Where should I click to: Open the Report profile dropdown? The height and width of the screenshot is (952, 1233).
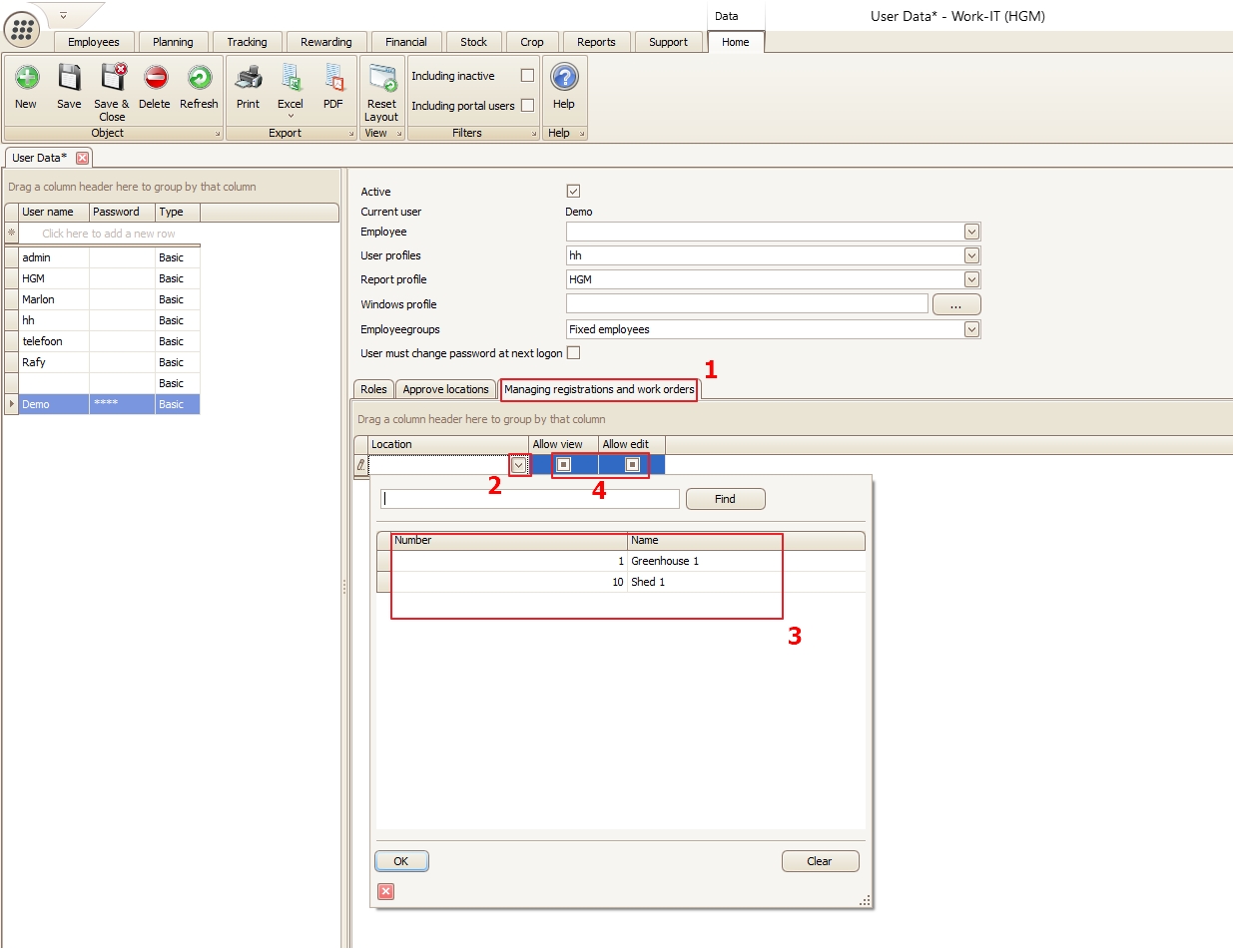(x=971, y=279)
